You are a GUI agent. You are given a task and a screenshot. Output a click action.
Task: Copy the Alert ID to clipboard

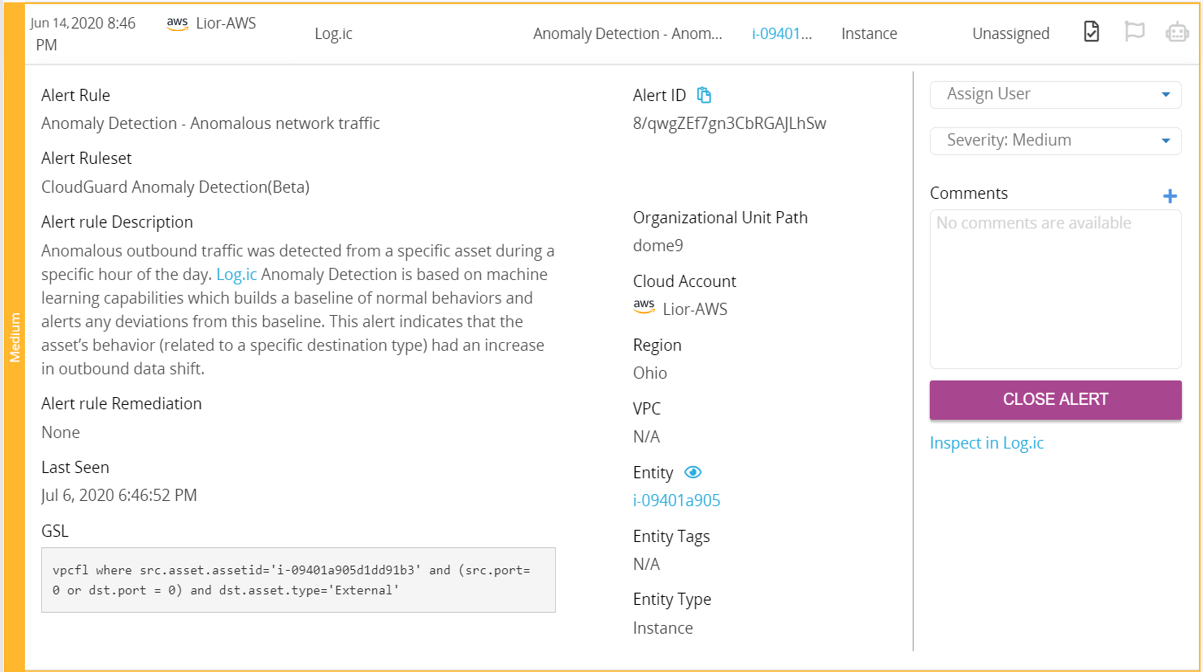pos(704,95)
